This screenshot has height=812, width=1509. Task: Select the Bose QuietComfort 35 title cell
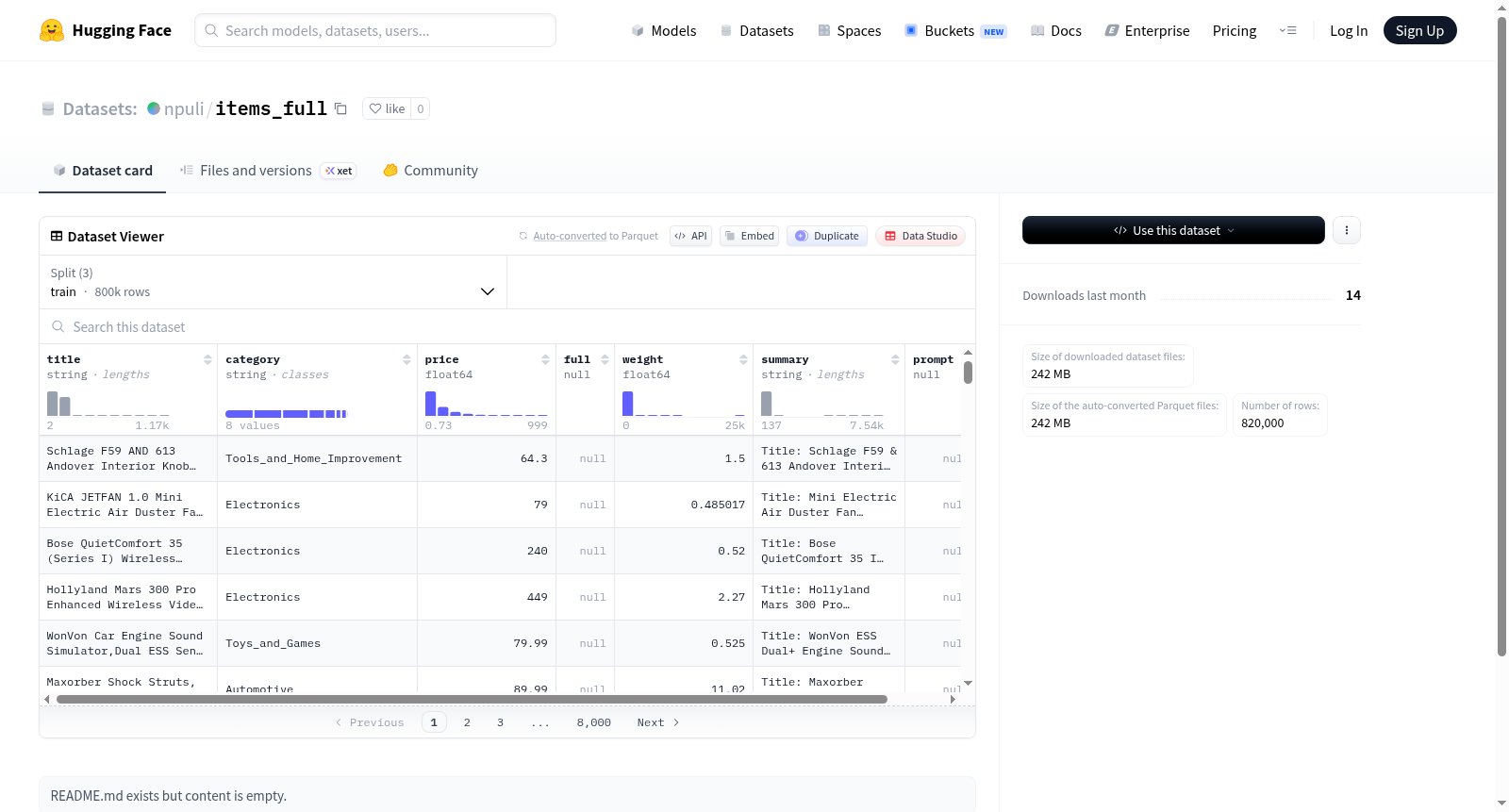pyautogui.click(x=128, y=551)
